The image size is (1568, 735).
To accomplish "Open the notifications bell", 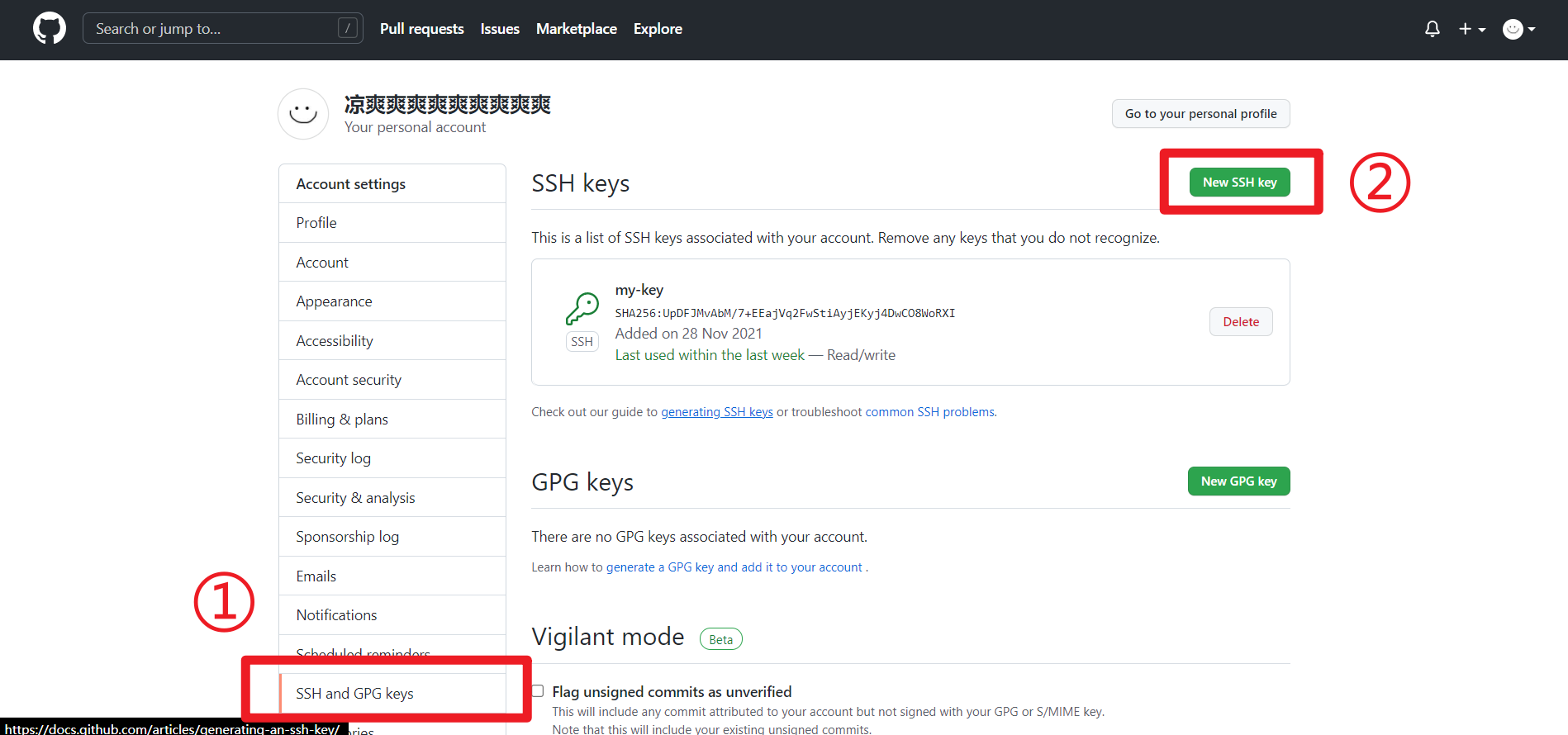I will point(1433,29).
